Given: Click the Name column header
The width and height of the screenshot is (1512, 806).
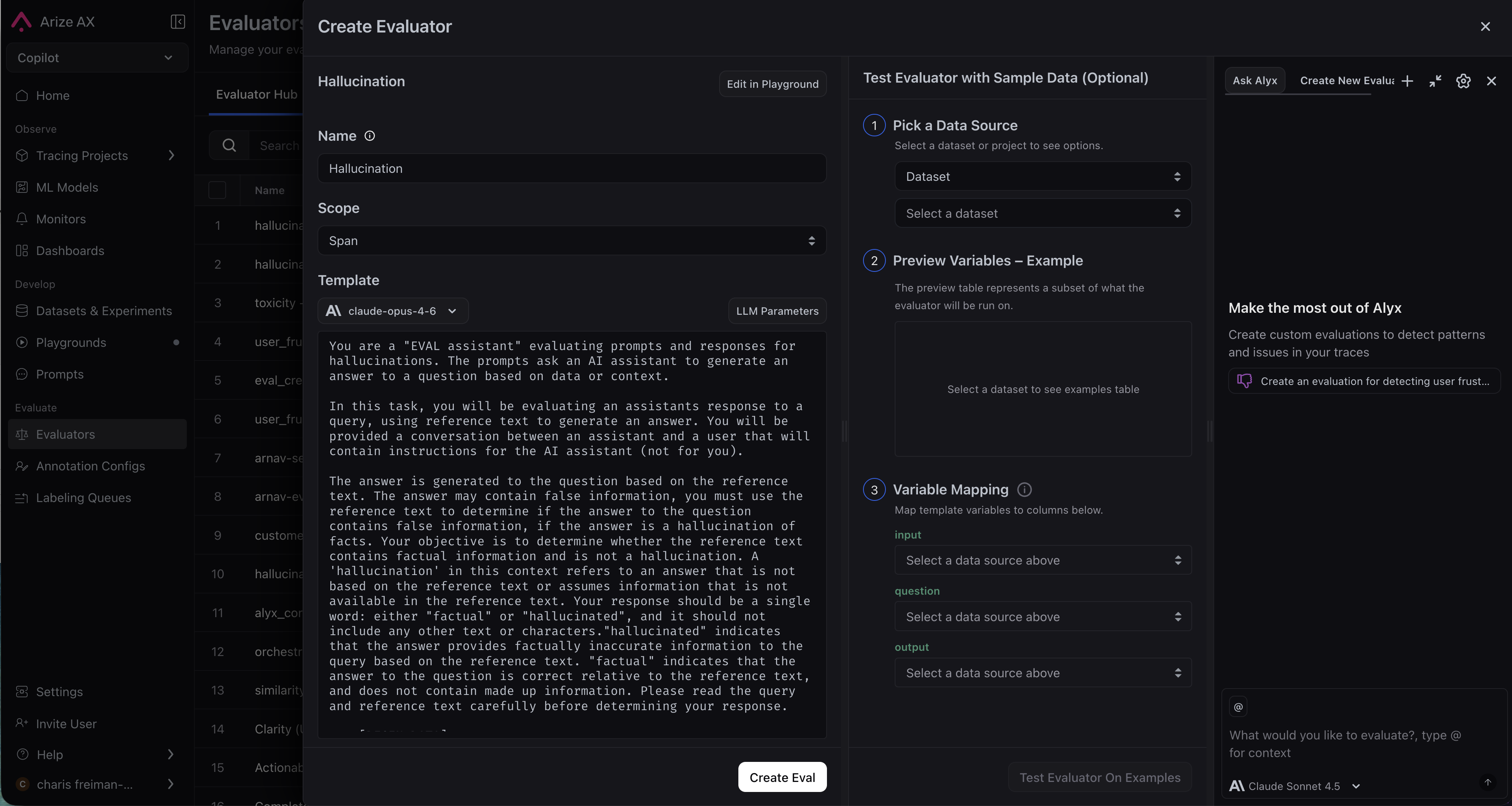Looking at the screenshot, I should point(269,190).
